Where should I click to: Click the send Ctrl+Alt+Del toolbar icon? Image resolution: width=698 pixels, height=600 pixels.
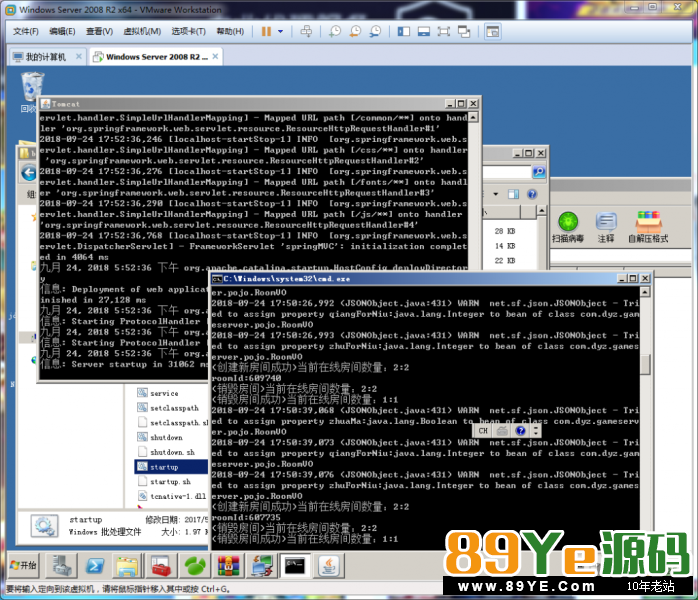[x=306, y=32]
